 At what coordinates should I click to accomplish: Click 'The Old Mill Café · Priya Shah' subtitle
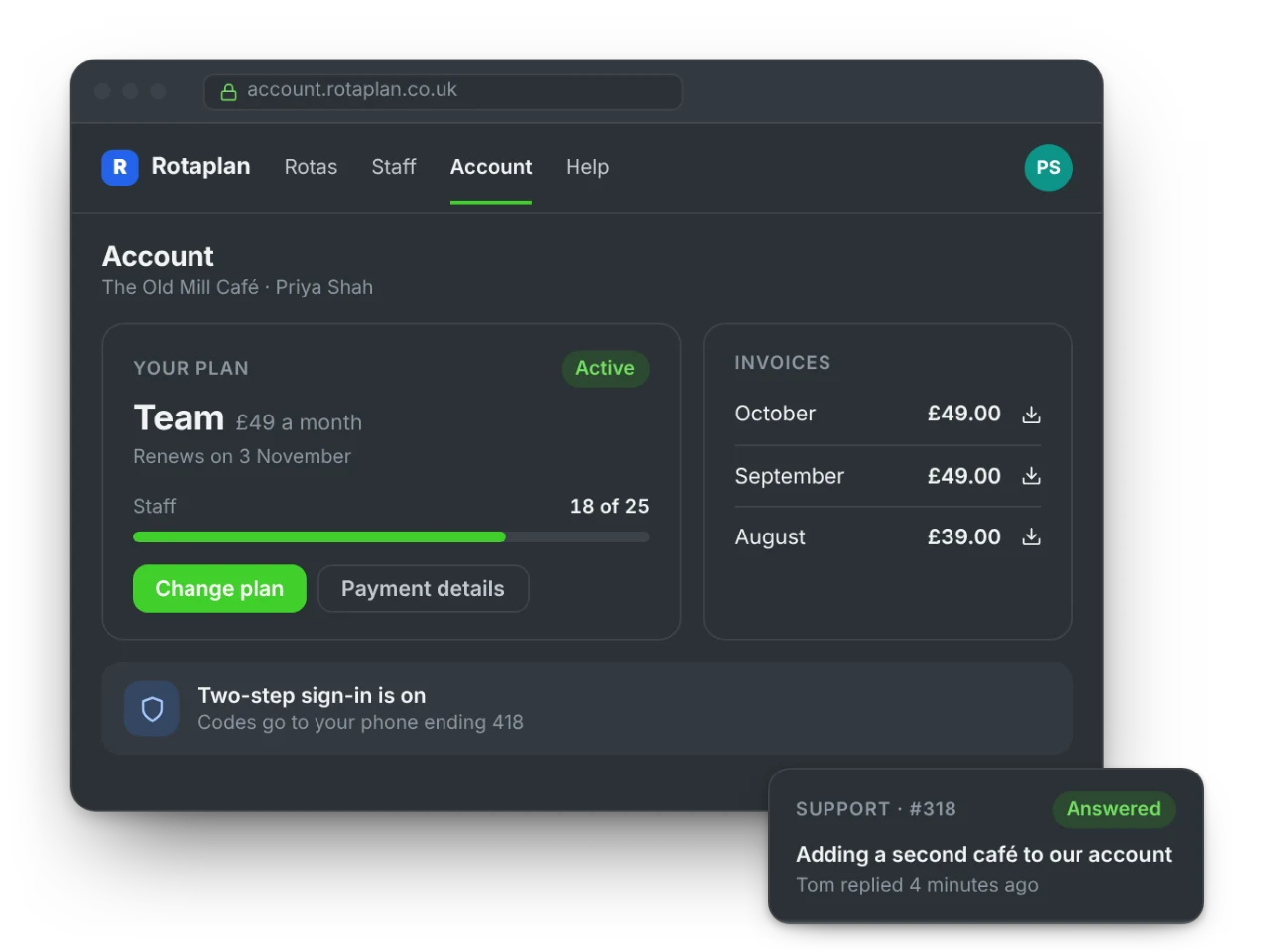237,287
